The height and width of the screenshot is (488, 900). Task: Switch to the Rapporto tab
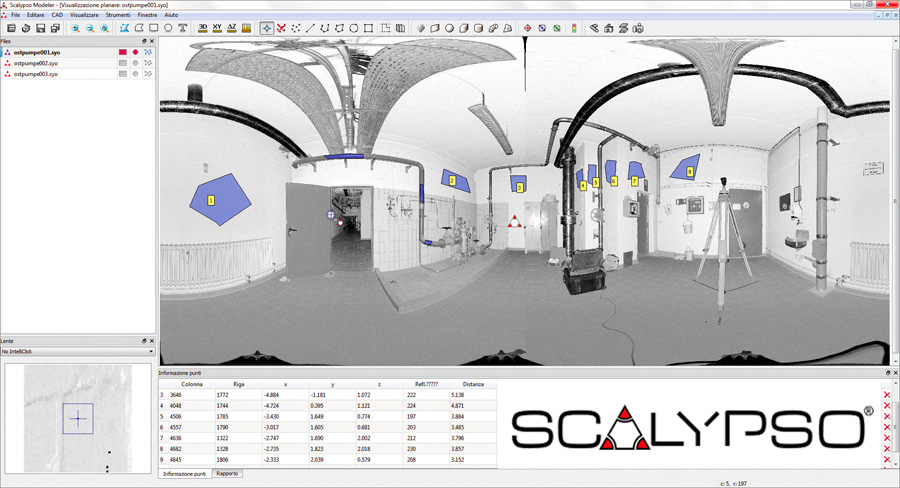[x=227, y=474]
